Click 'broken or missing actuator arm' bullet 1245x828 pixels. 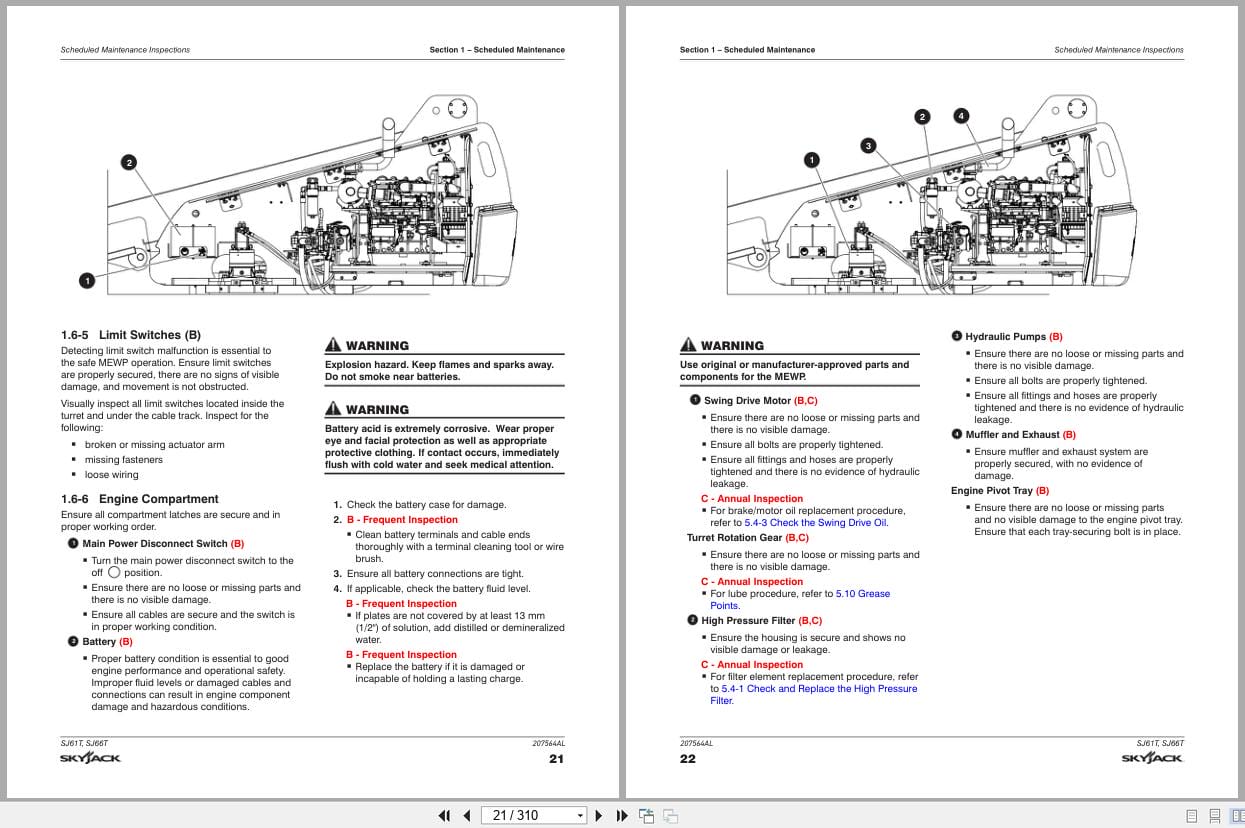point(154,445)
